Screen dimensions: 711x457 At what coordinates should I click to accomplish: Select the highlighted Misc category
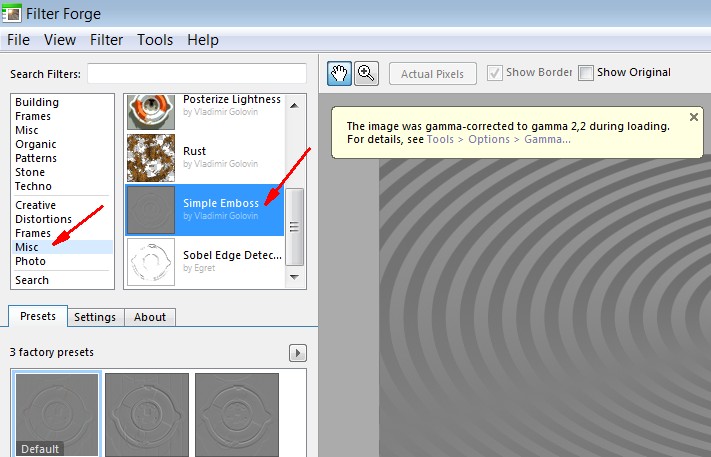(x=63, y=247)
